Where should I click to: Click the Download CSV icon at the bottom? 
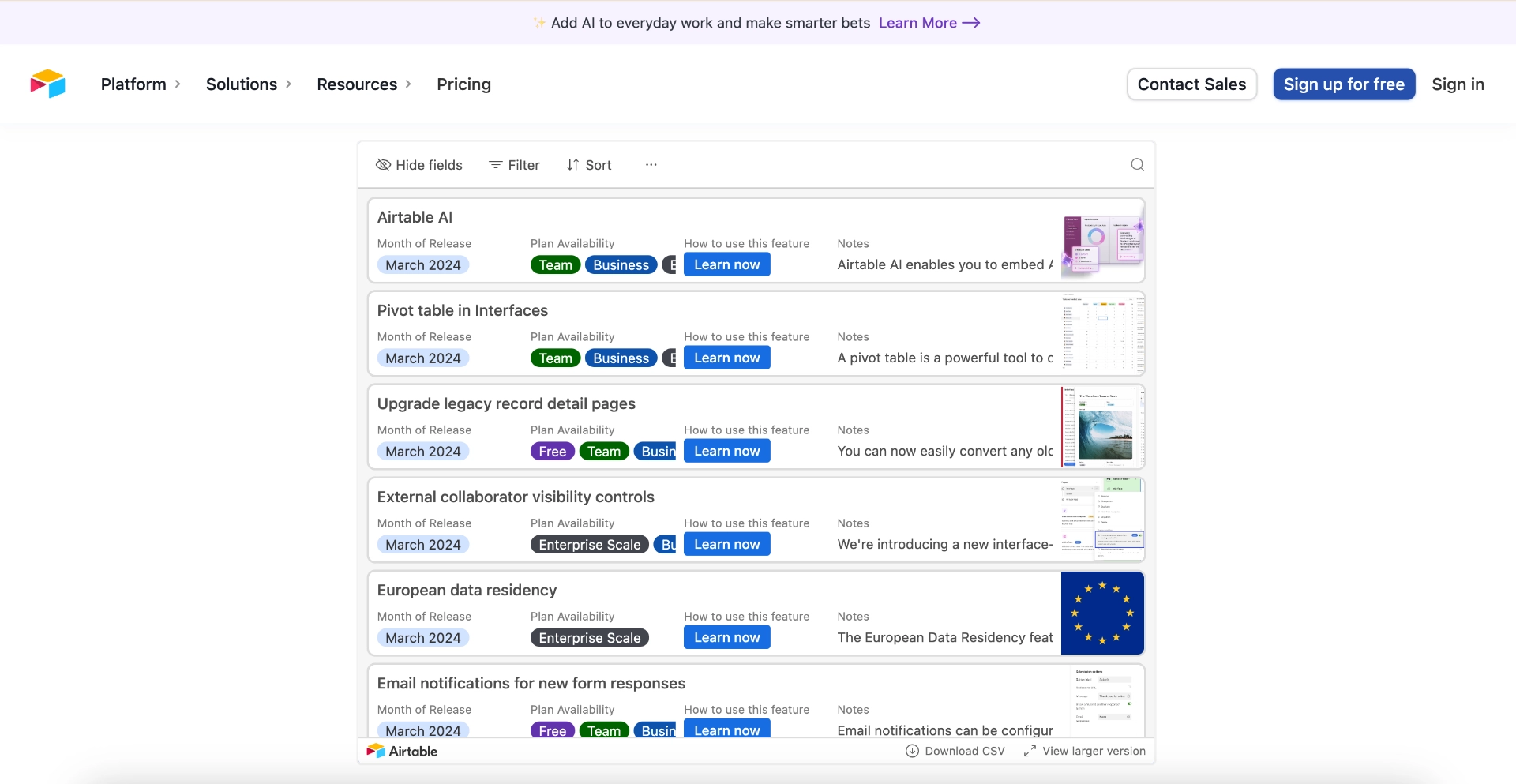(x=913, y=751)
